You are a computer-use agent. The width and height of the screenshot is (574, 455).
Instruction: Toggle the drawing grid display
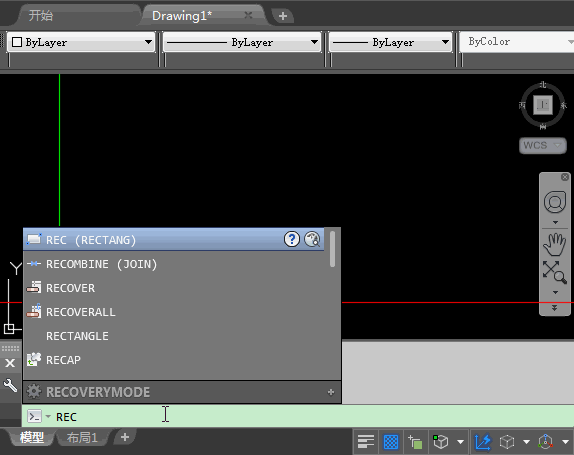(x=391, y=442)
